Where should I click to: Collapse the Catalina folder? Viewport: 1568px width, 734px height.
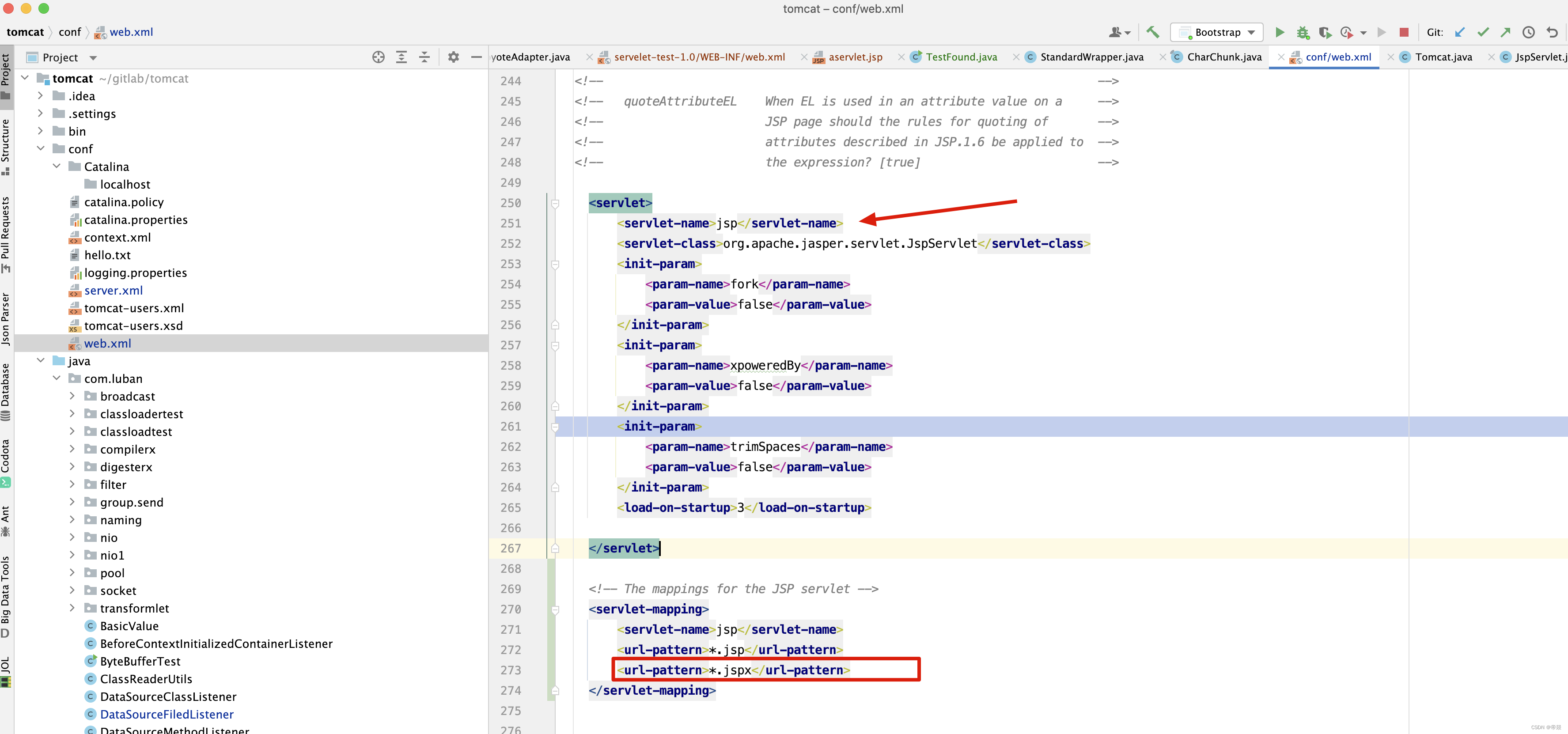pos(57,166)
